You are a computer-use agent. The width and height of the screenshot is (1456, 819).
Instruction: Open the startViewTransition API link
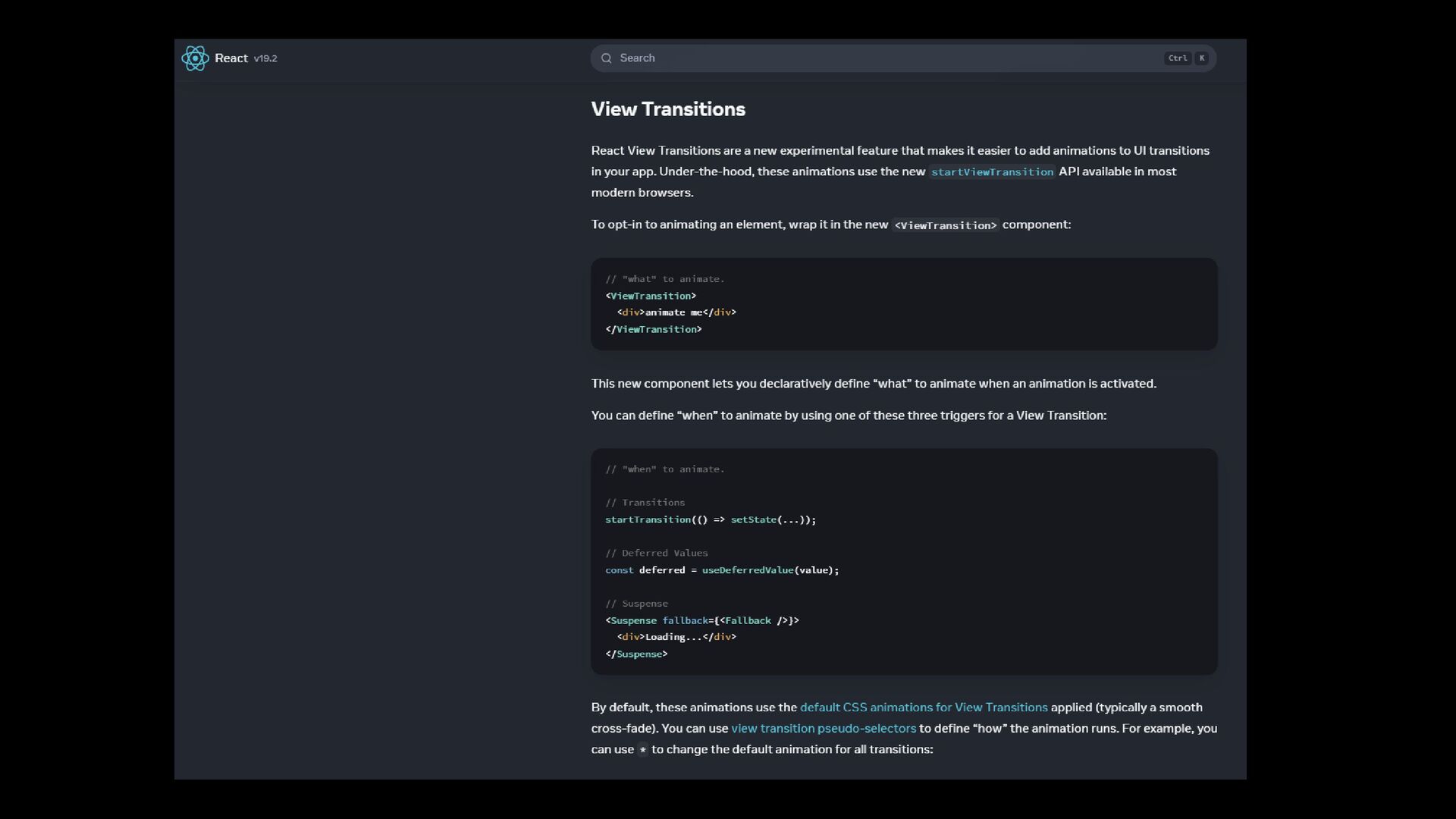tap(992, 172)
